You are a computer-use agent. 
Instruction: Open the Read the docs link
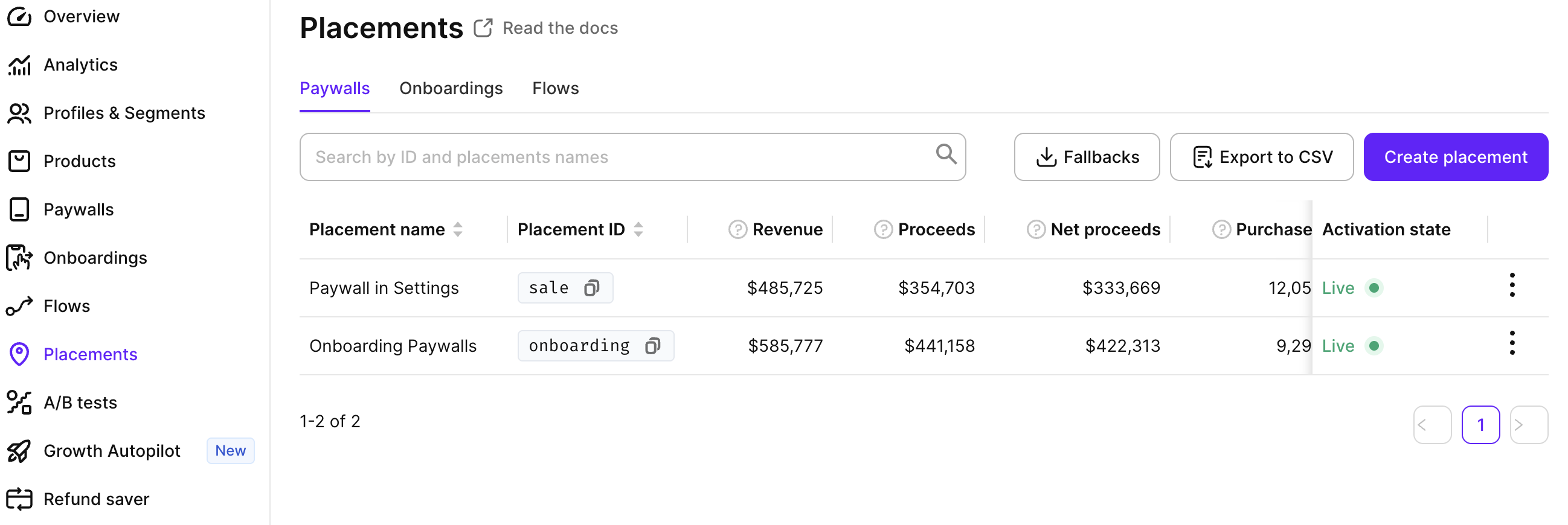coord(560,28)
